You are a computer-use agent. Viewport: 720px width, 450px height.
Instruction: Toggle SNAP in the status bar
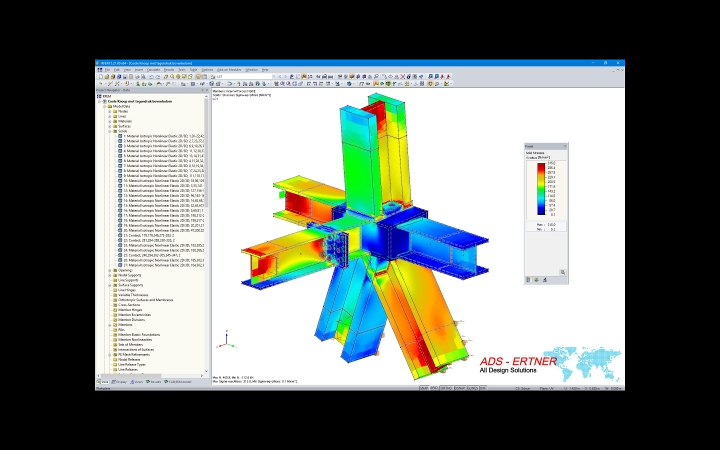coord(424,388)
